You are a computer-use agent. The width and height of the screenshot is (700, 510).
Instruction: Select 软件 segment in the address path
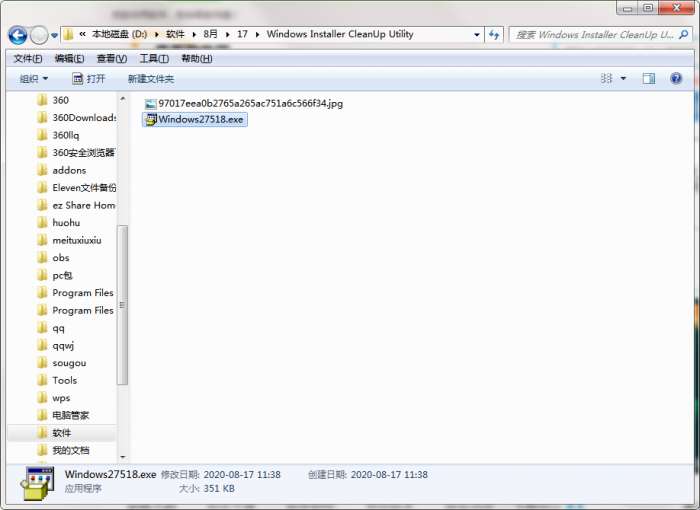[175, 34]
